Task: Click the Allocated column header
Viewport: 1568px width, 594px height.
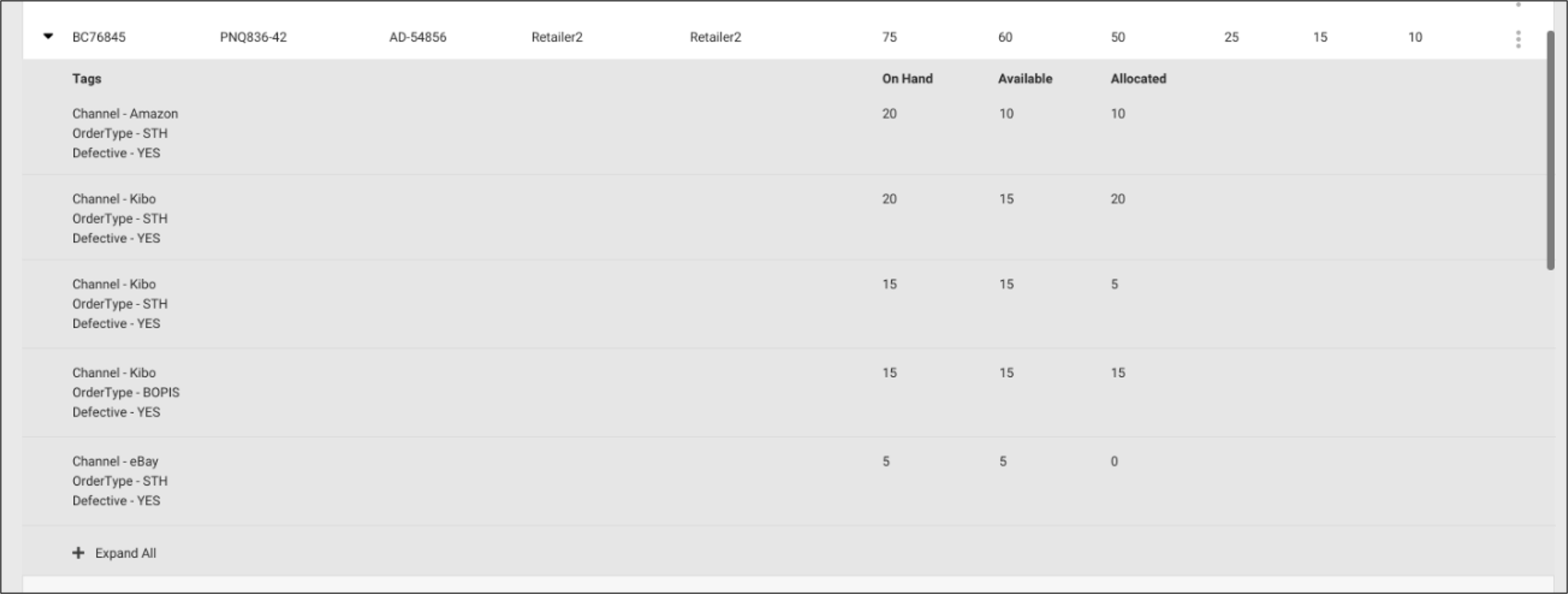Action: tap(1137, 78)
